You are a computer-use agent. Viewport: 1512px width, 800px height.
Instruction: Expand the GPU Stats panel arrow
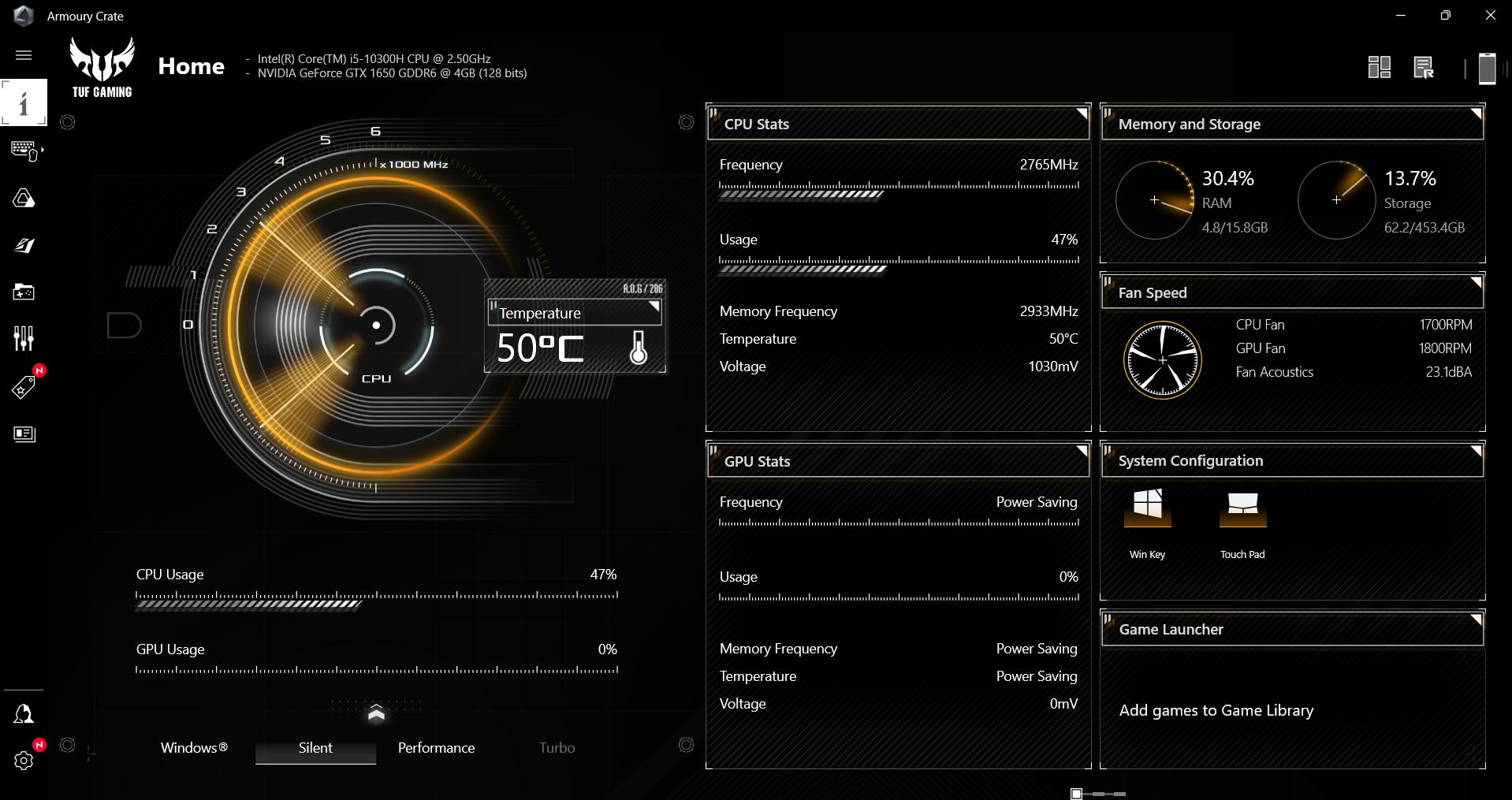tap(1082, 451)
